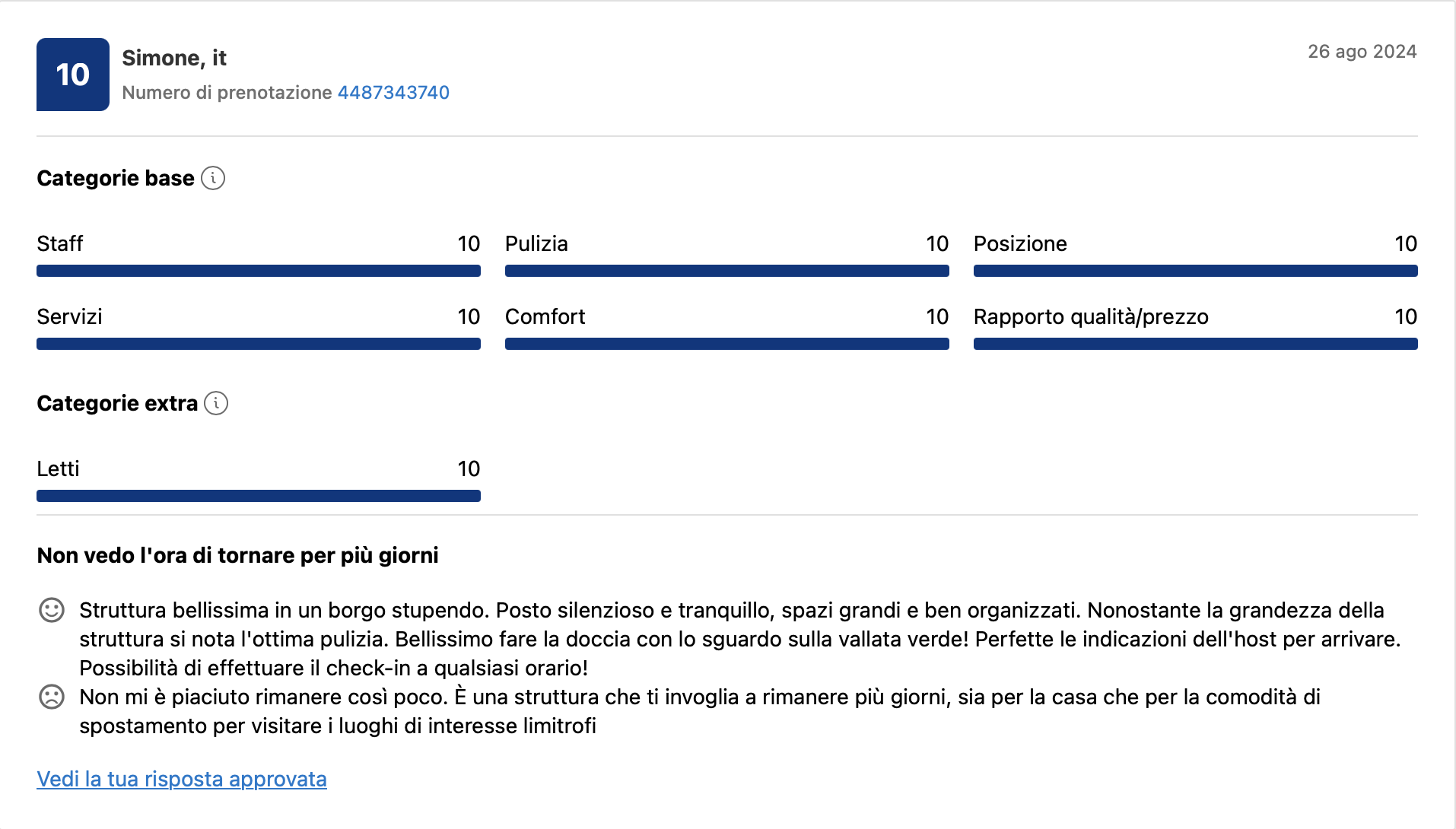Select the Categorie extra heading
Screen dimensions: 1456x829
(x=116, y=403)
